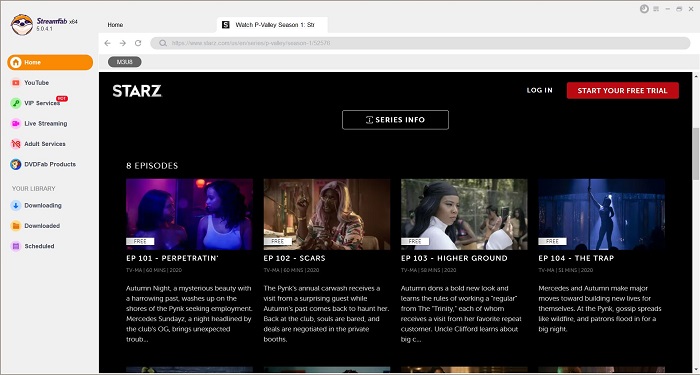Click the M3U8 button
700x375 pixels.
(x=125, y=62)
